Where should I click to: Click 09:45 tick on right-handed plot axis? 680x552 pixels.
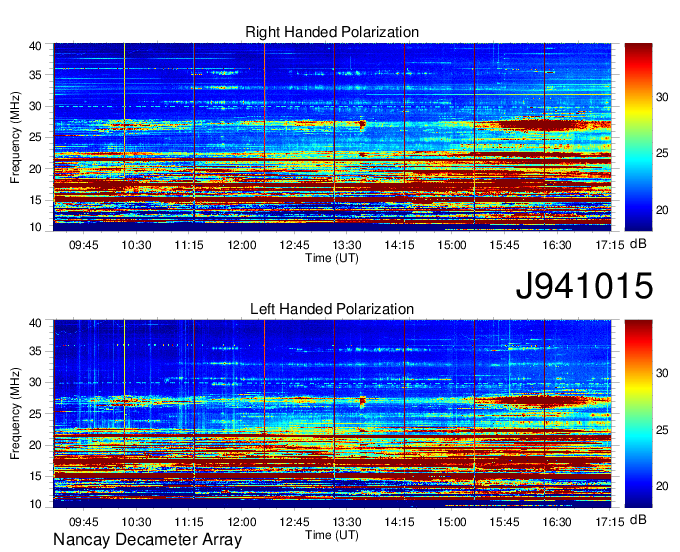pyautogui.click(x=84, y=245)
